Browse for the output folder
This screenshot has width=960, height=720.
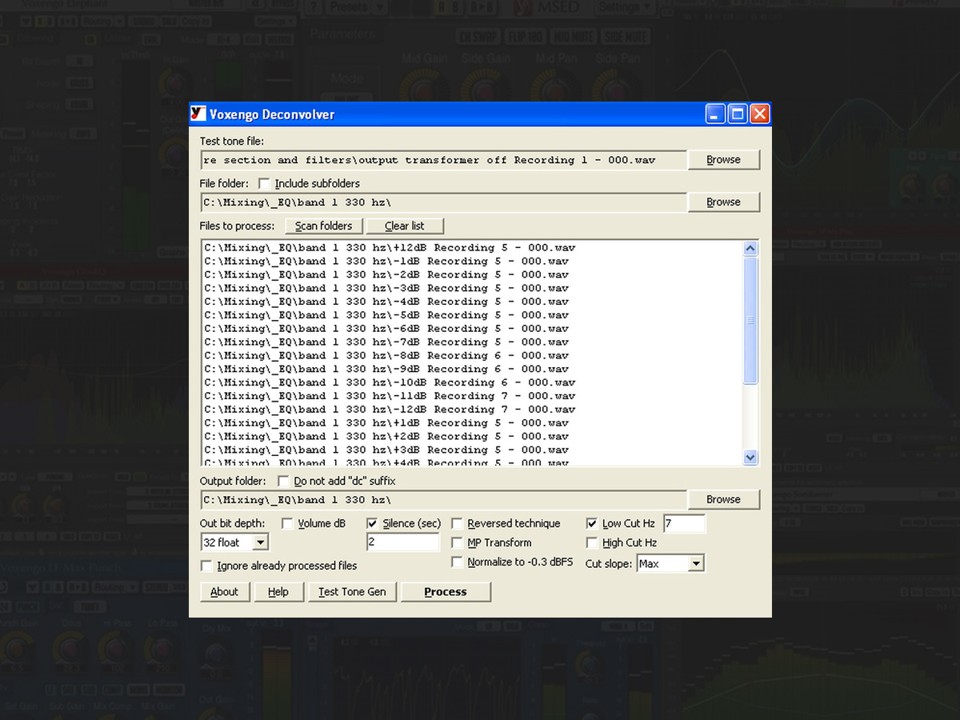(724, 500)
